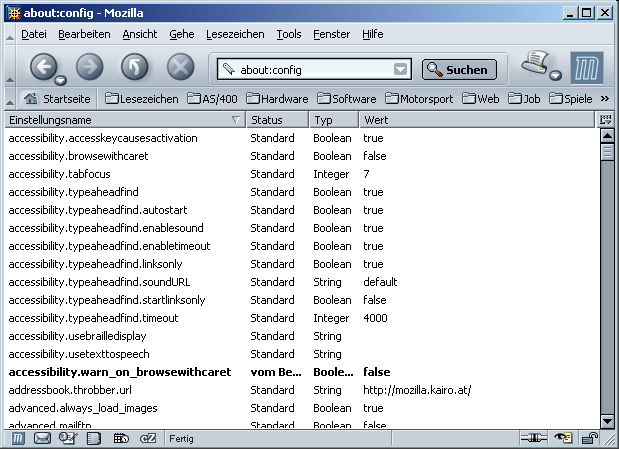Image resolution: width=619 pixels, height=449 pixels.
Task: Open the Datei menu
Action: click(x=34, y=34)
